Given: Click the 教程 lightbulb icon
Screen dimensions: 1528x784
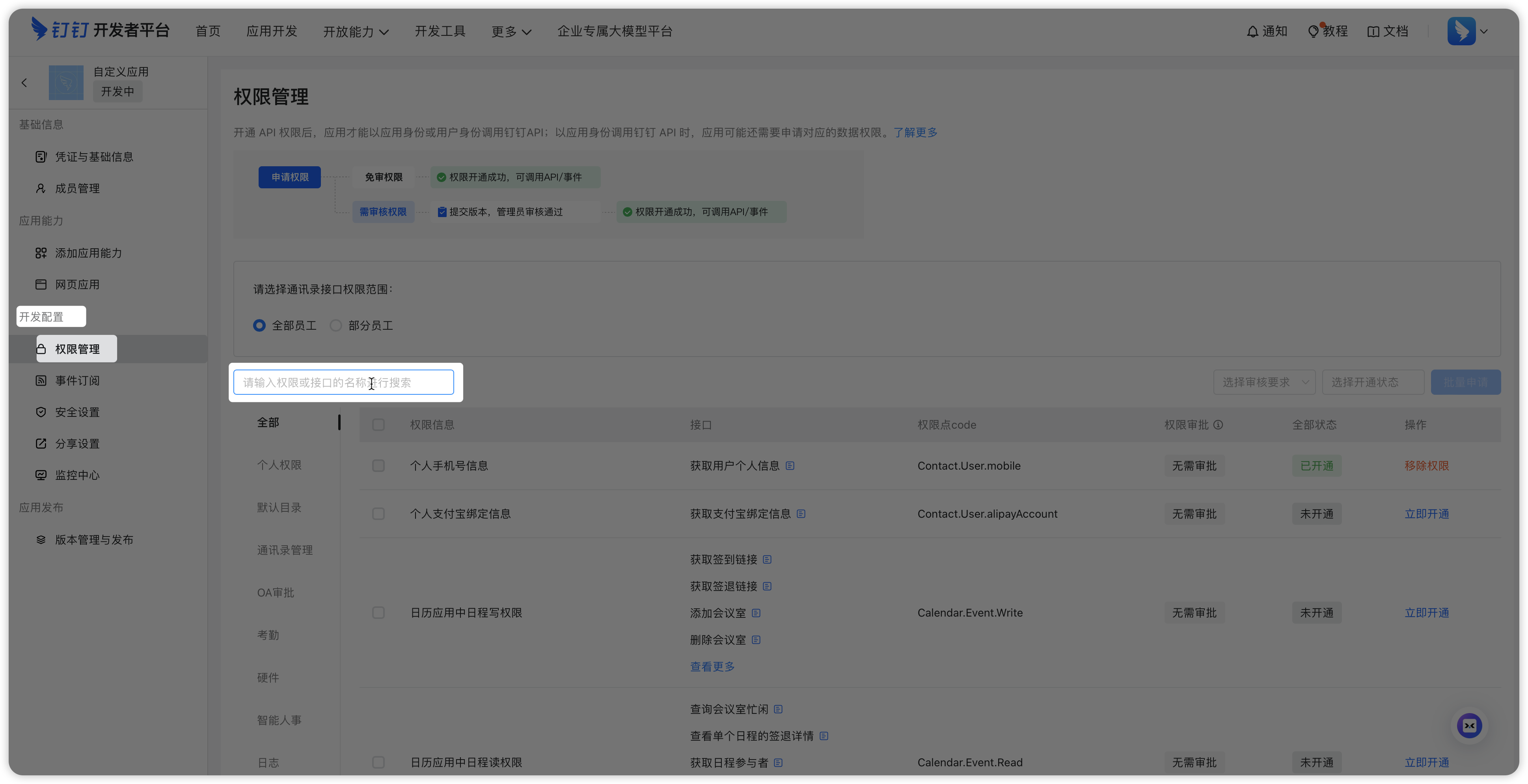Looking at the screenshot, I should (x=1313, y=32).
